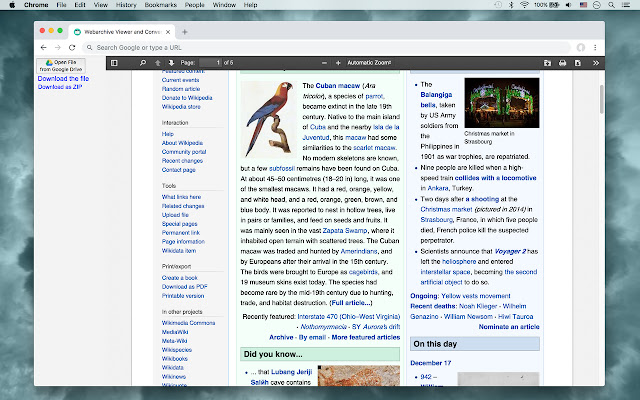Expand the viewer tools chevron menu
This screenshot has width=640, height=400.
tap(597, 63)
